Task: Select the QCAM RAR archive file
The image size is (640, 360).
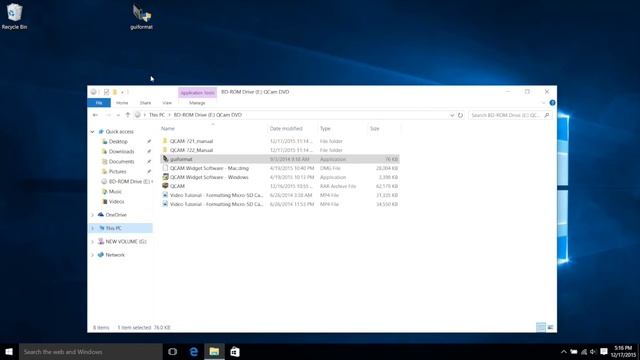Action: coord(280,186)
